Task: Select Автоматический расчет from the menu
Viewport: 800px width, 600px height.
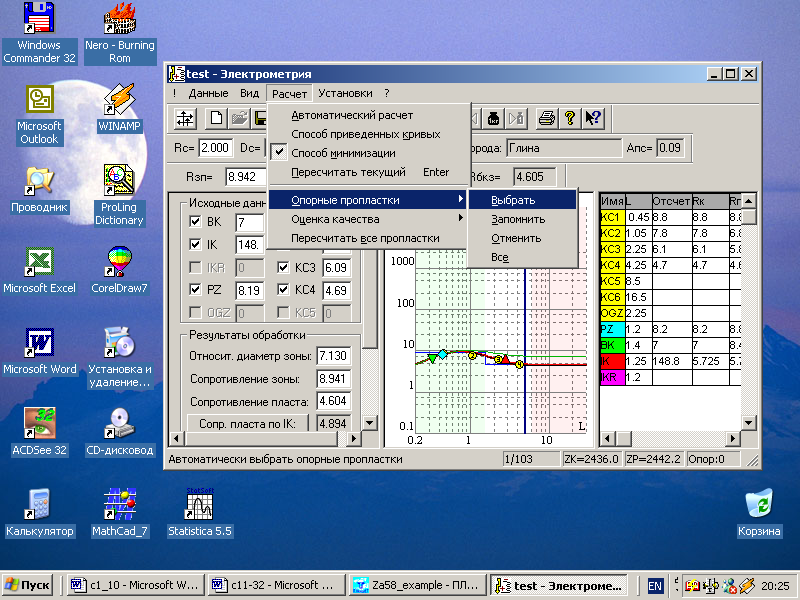Action: (368, 115)
